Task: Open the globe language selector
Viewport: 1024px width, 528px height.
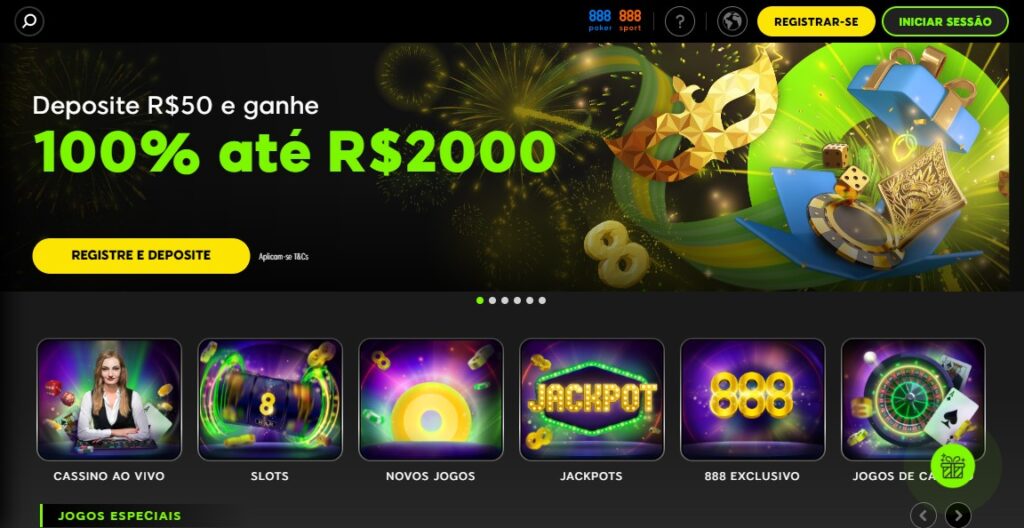Action: coord(731,22)
